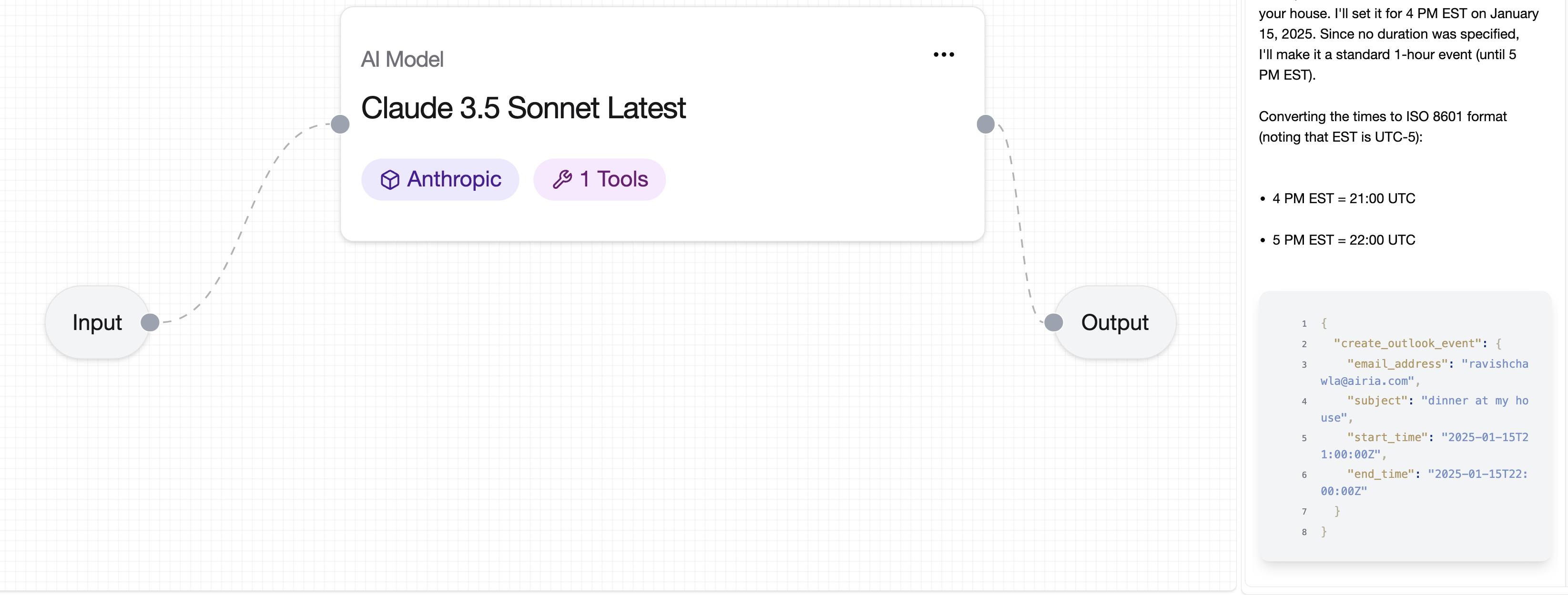Click the Output node's input connector dot
The height and width of the screenshot is (599, 1568).
click(1053, 322)
